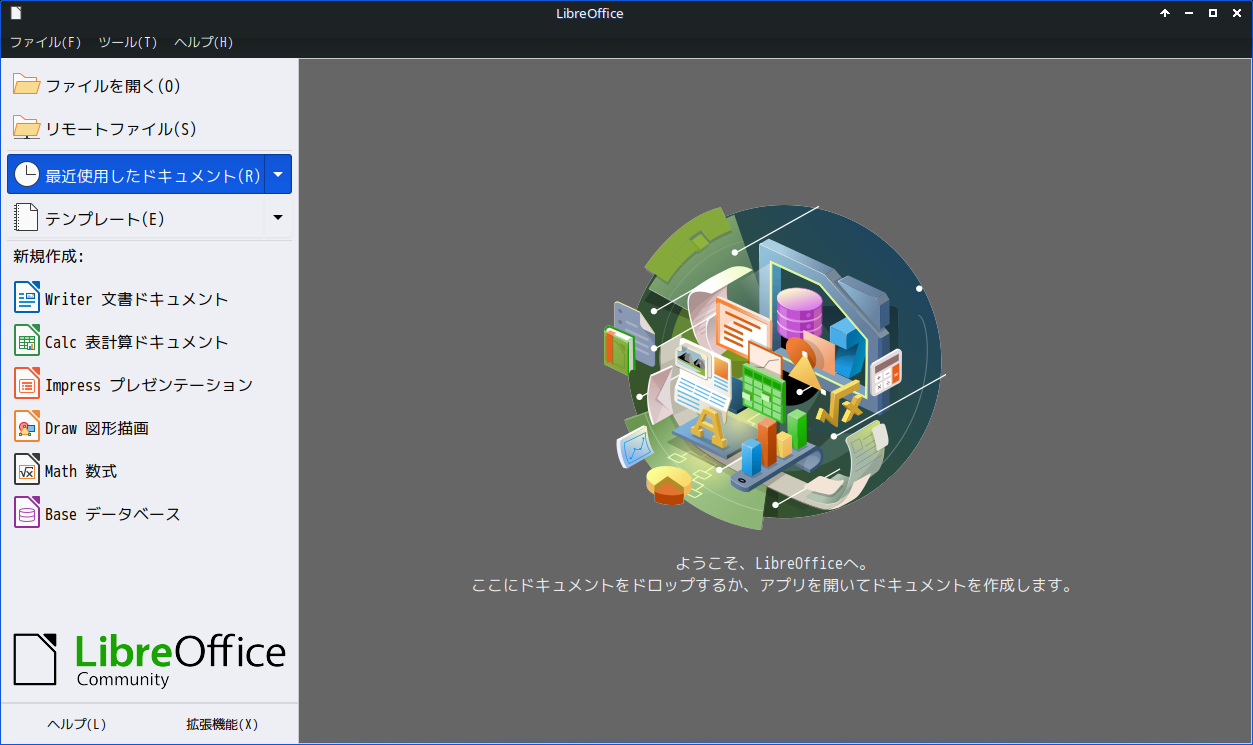Create a new Base データベース
The height and width of the screenshot is (745, 1253).
[149, 514]
